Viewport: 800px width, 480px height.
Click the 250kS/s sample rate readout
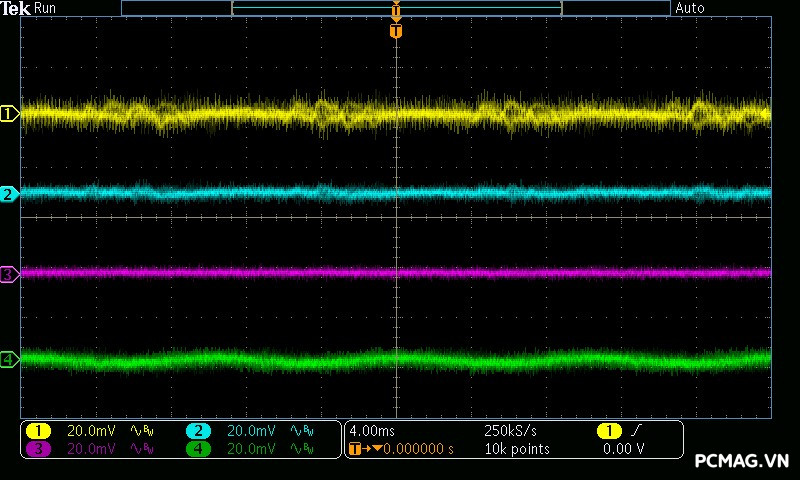pyautogui.click(x=510, y=430)
